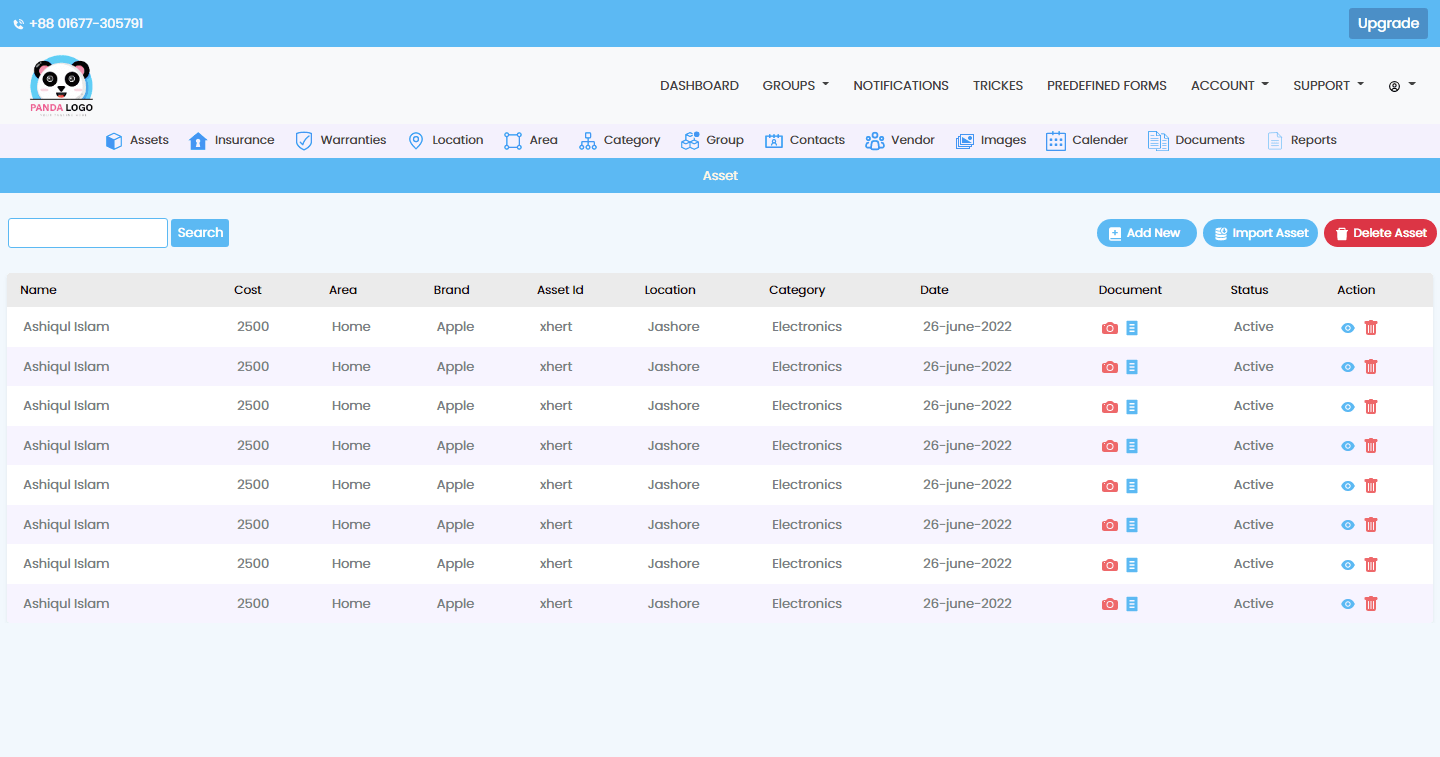Open PREDEFINED FORMS menu item
The width and height of the screenshot is (1440, 757).
coord(1106,86)
